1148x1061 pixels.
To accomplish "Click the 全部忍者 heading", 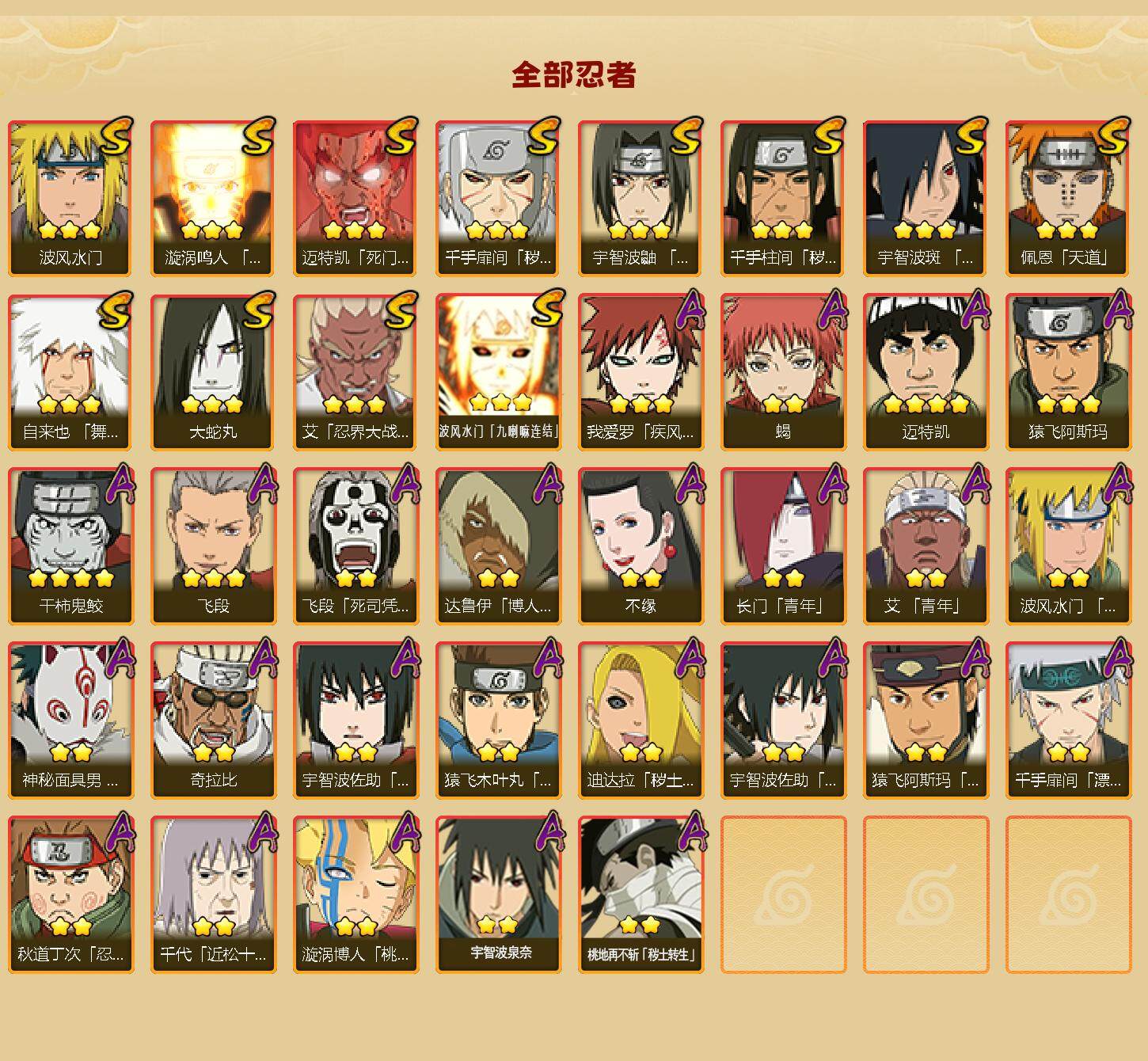I will [x=574, y=74].
